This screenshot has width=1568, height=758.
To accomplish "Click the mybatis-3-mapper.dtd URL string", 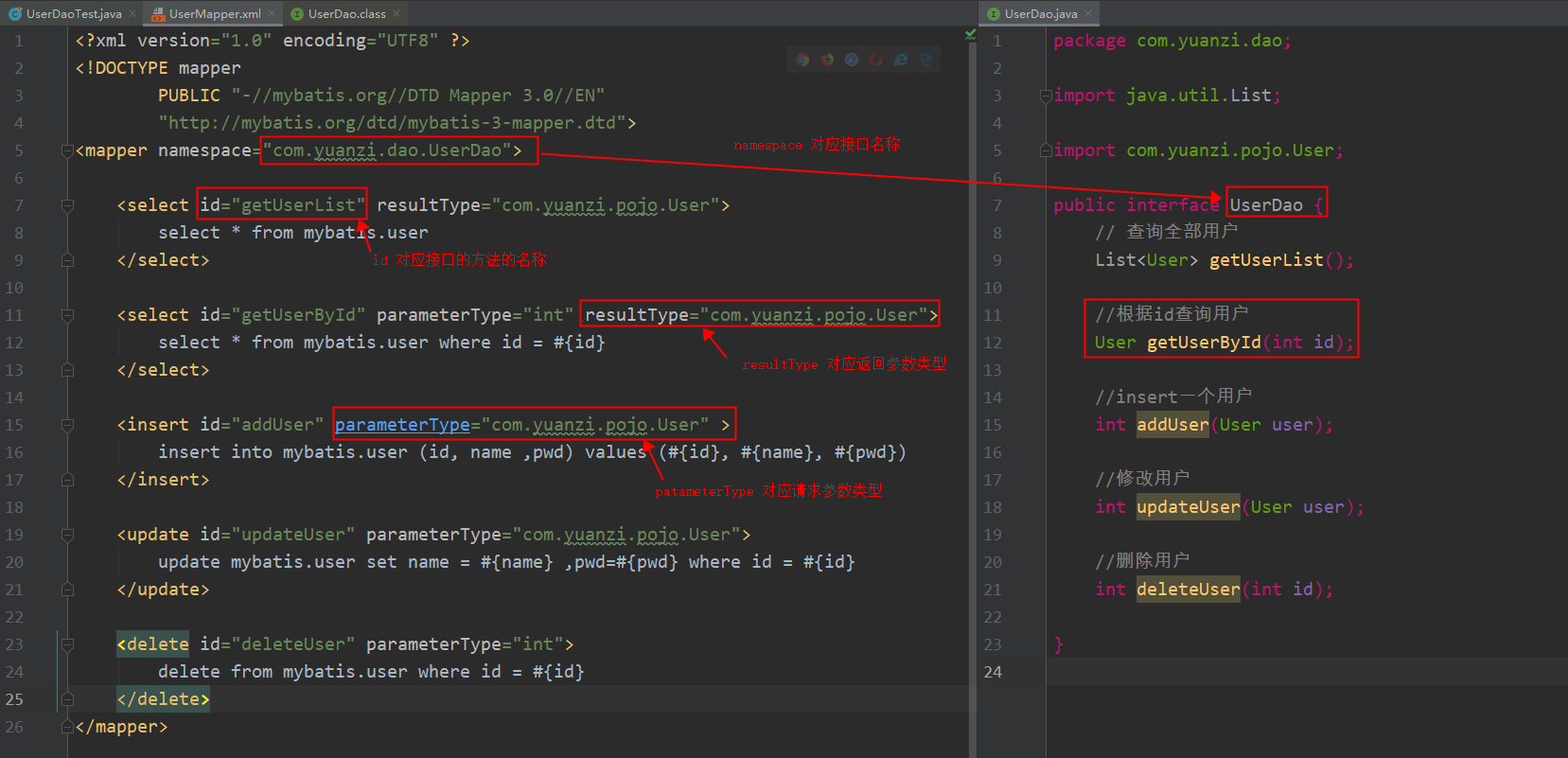I will (393, 123).
